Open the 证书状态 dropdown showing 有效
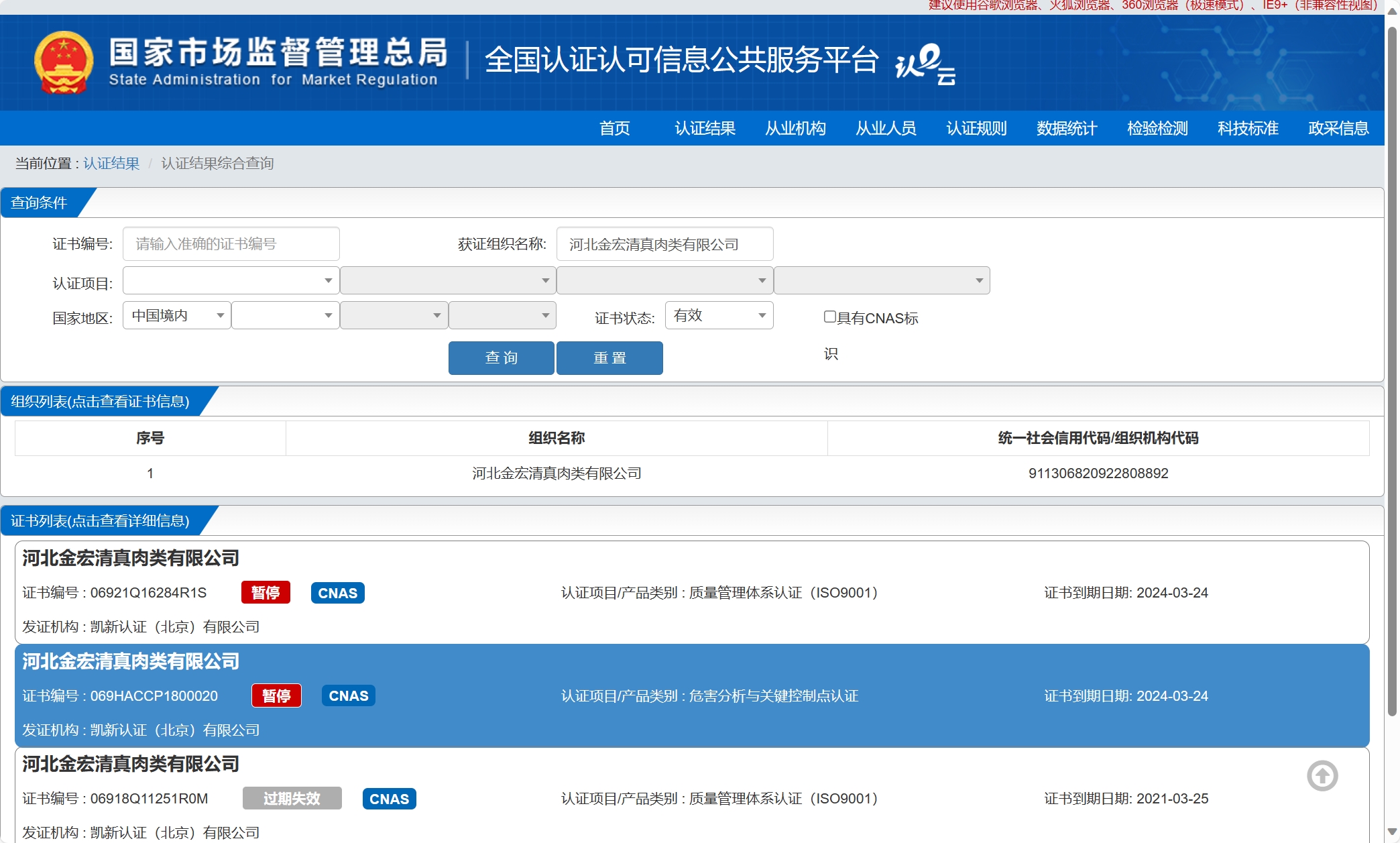1400x843 pixels. pos(719,315)
